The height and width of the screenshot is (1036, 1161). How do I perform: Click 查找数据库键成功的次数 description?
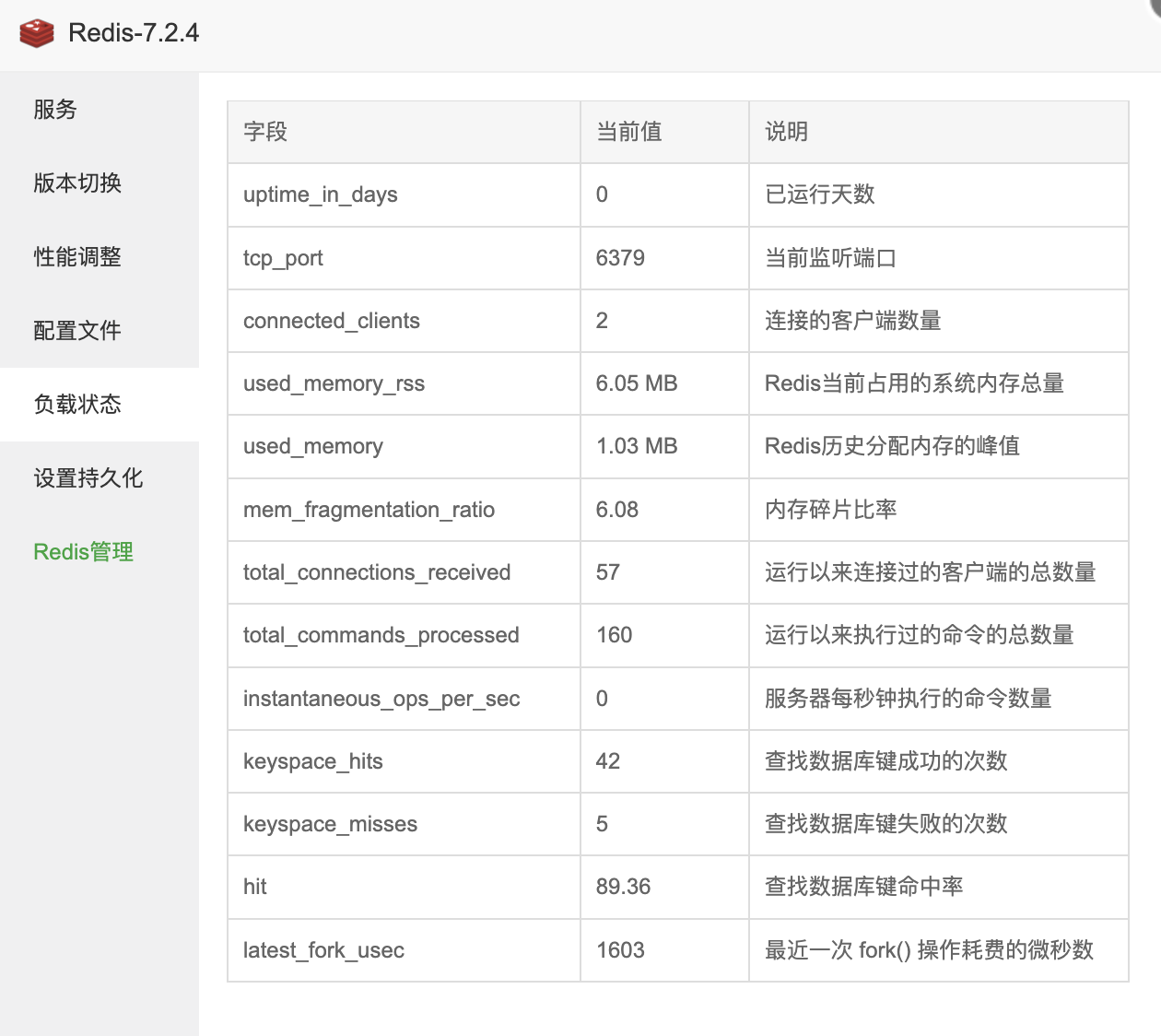click(x=886, y=761)
